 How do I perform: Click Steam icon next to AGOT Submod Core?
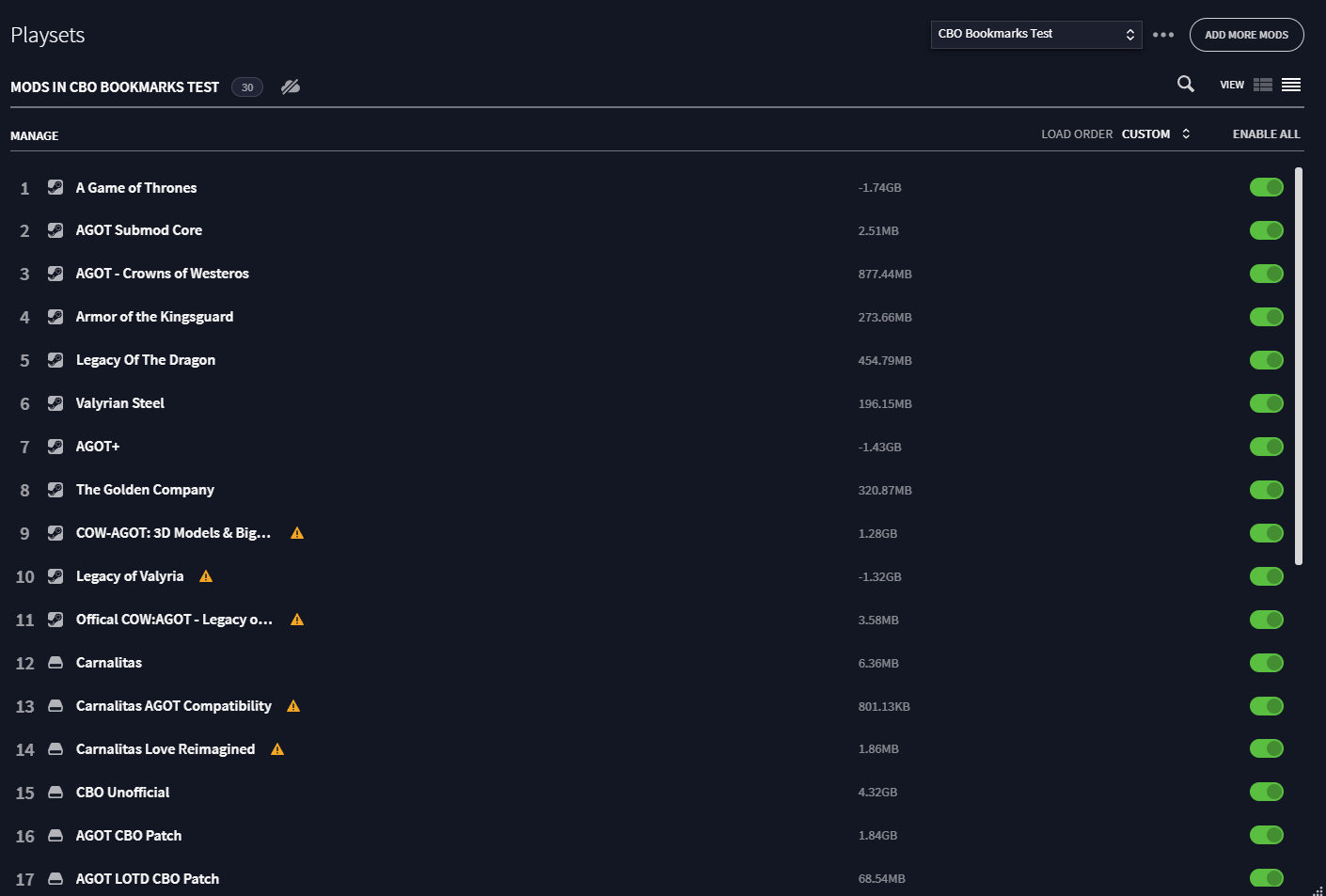click(55, 230)
